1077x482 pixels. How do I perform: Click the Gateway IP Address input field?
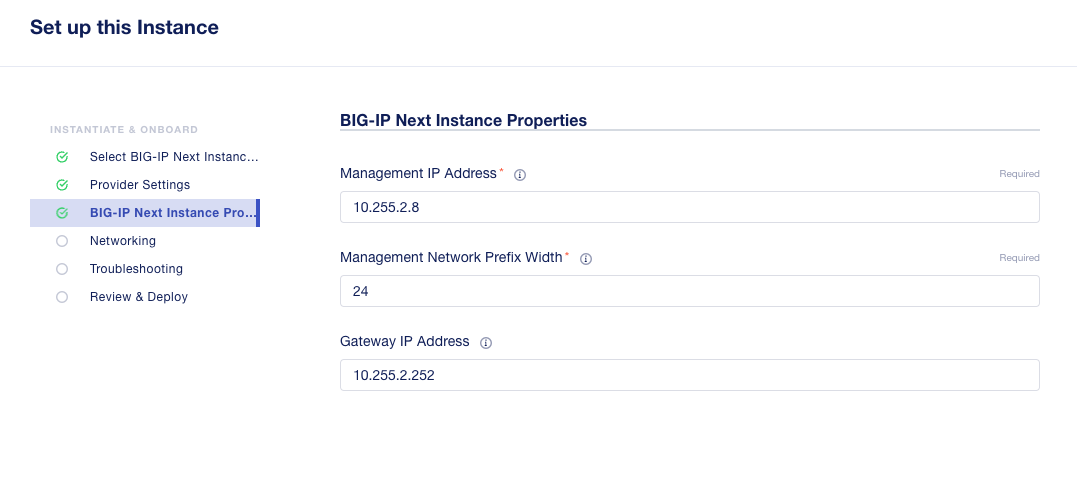[x=690, y=375]
